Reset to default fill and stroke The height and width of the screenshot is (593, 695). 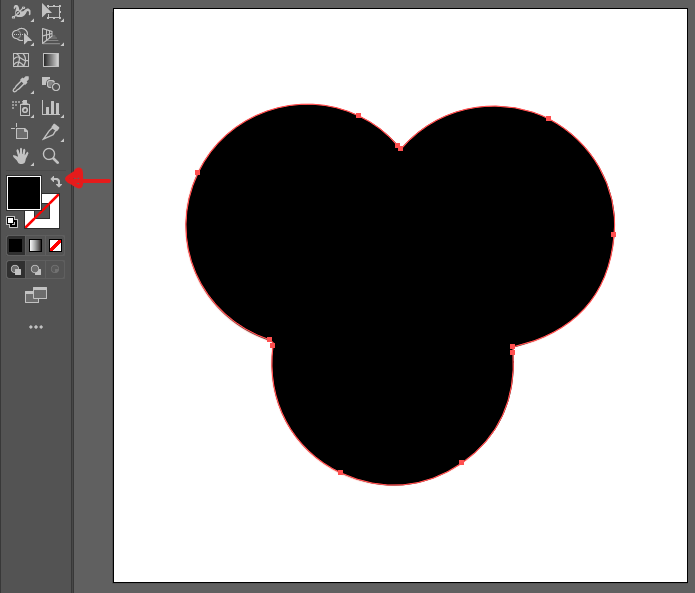tap(12, 222)
